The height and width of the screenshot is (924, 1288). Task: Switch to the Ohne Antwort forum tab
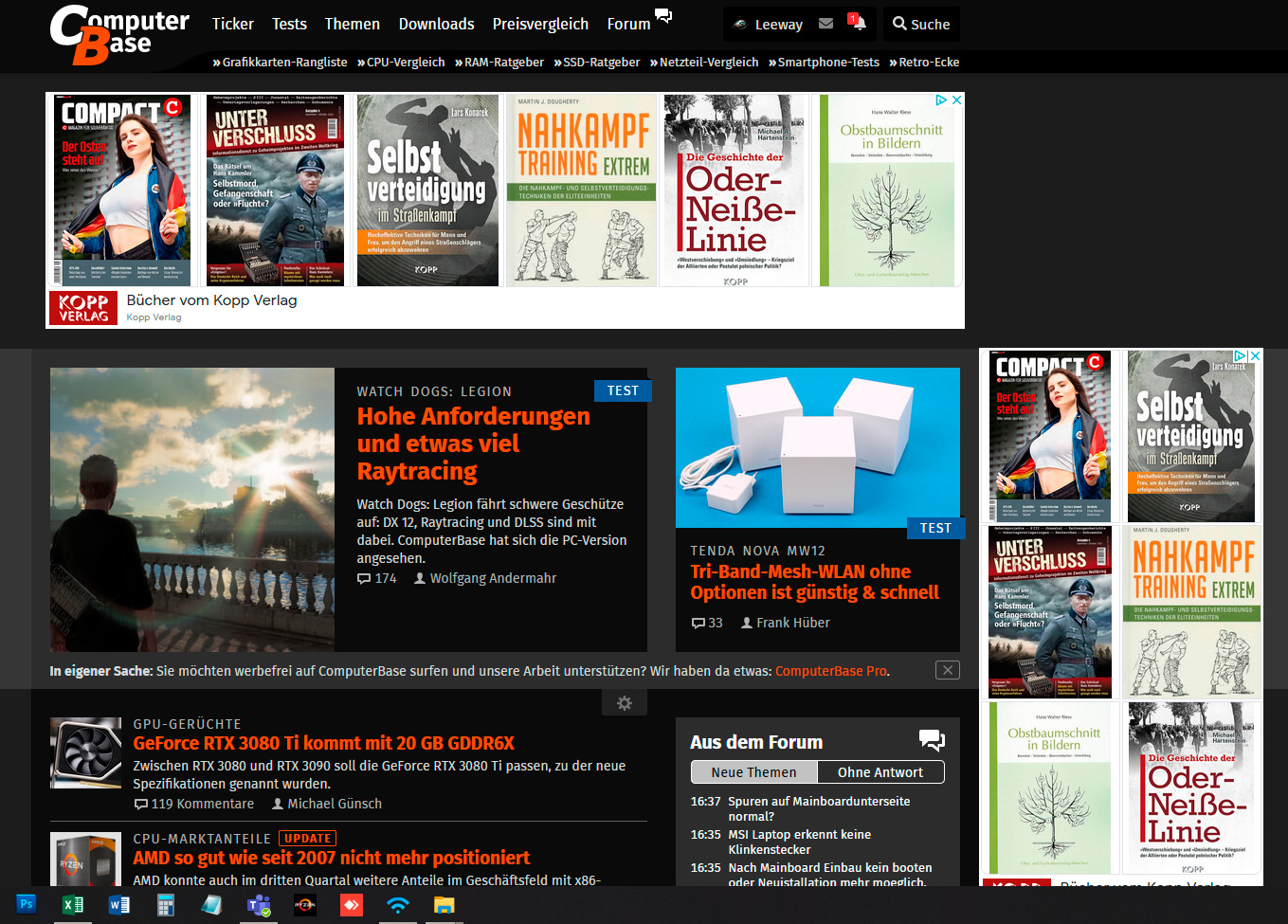click(x=880, y=772)
